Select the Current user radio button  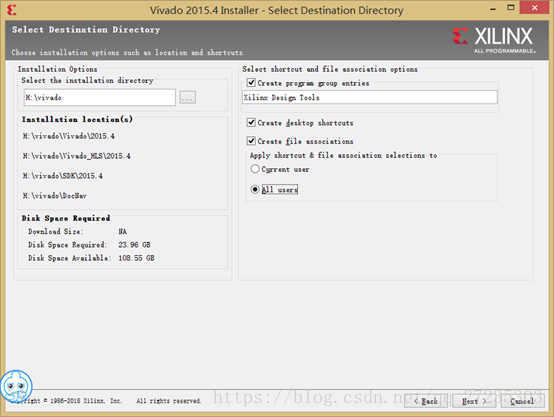click(x=255, y=169)
